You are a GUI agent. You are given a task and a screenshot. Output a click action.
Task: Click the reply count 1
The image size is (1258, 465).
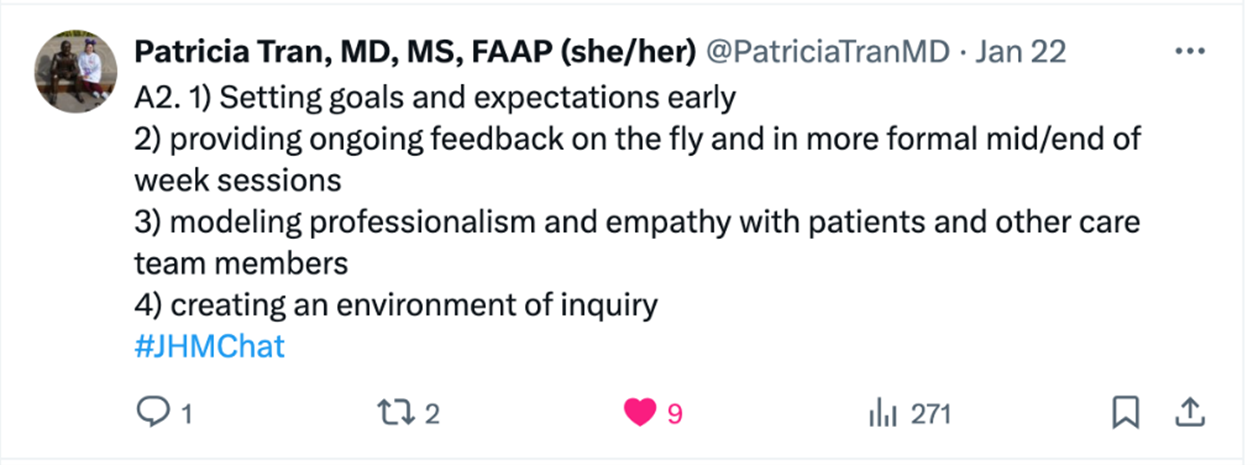click(185, 414)
